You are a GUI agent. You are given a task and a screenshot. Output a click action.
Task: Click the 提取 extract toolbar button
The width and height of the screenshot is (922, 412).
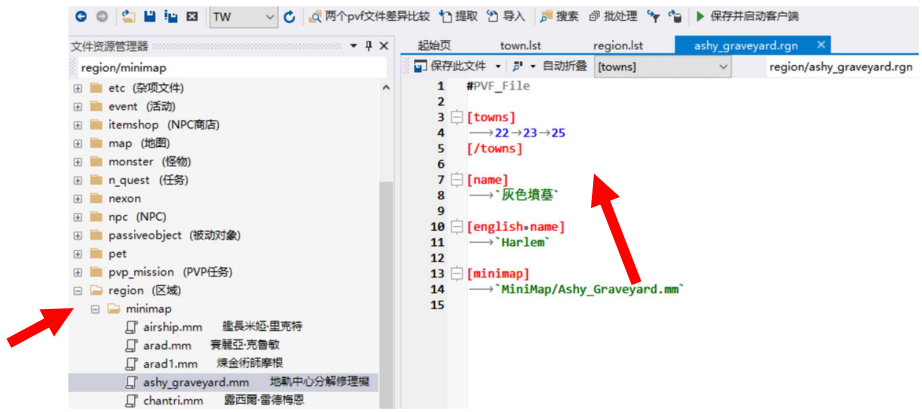[459, 17]
